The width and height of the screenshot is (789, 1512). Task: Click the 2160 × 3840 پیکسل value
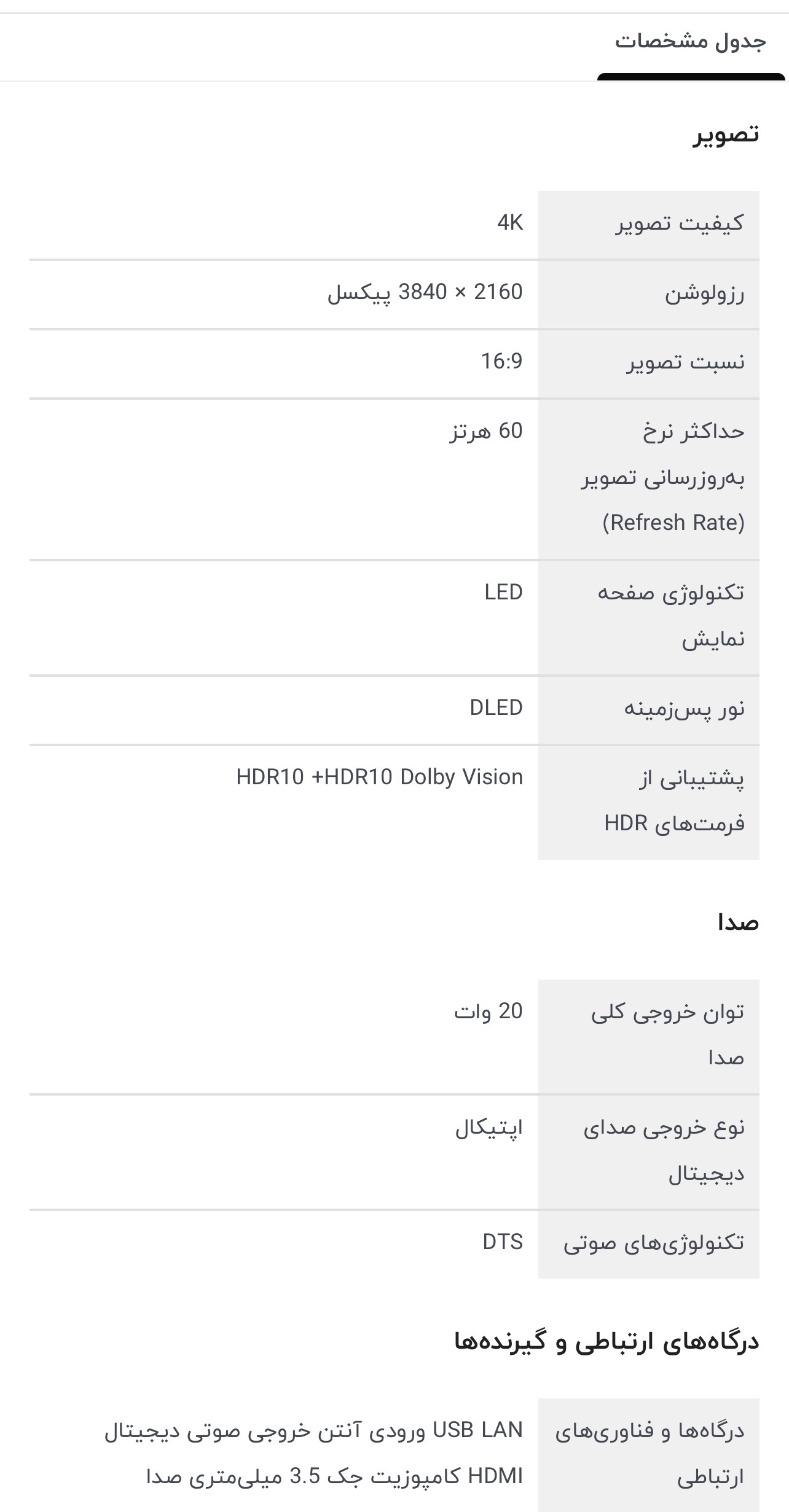(425, 292)
